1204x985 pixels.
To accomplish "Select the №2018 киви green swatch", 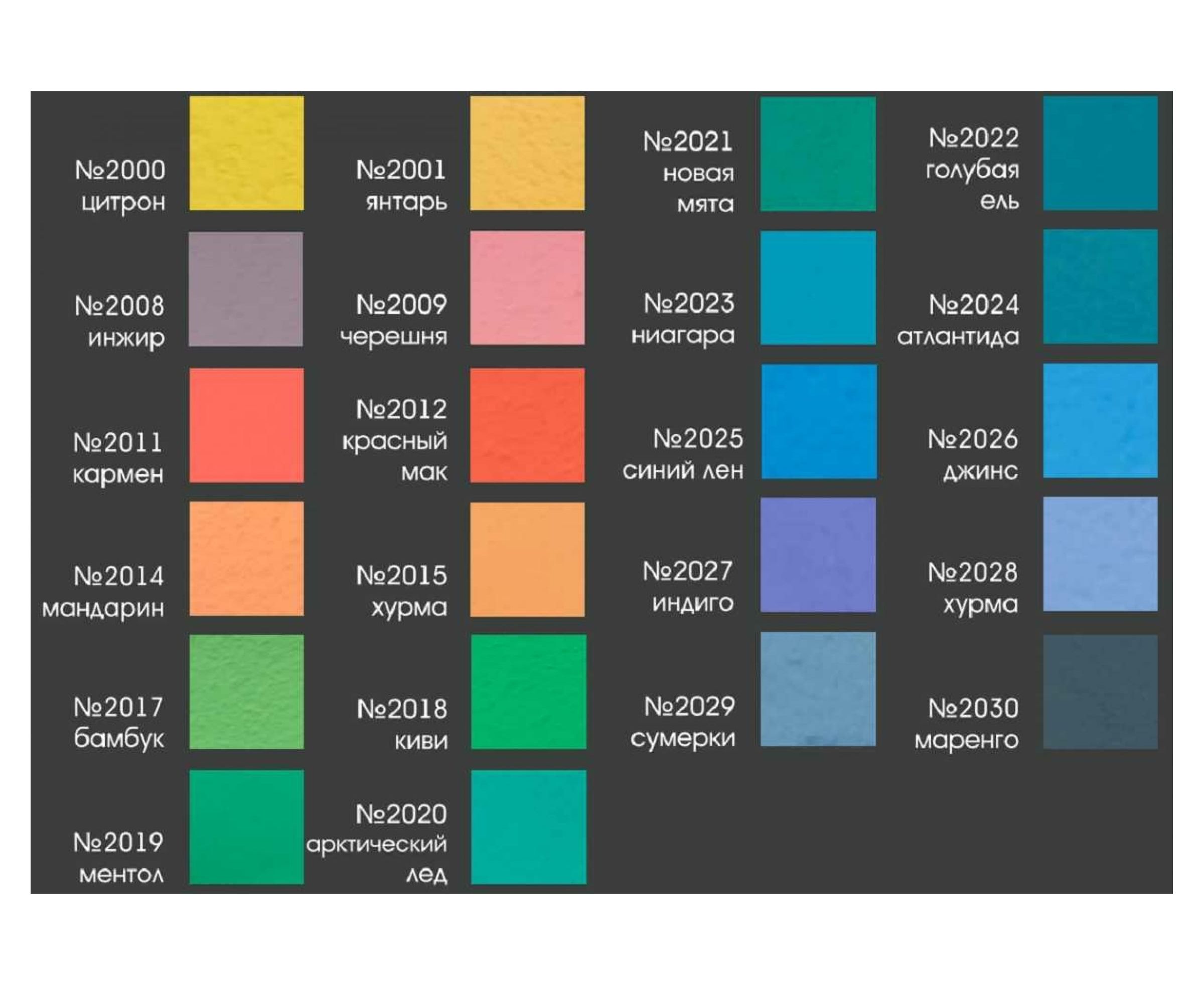I will coord(528,692).
